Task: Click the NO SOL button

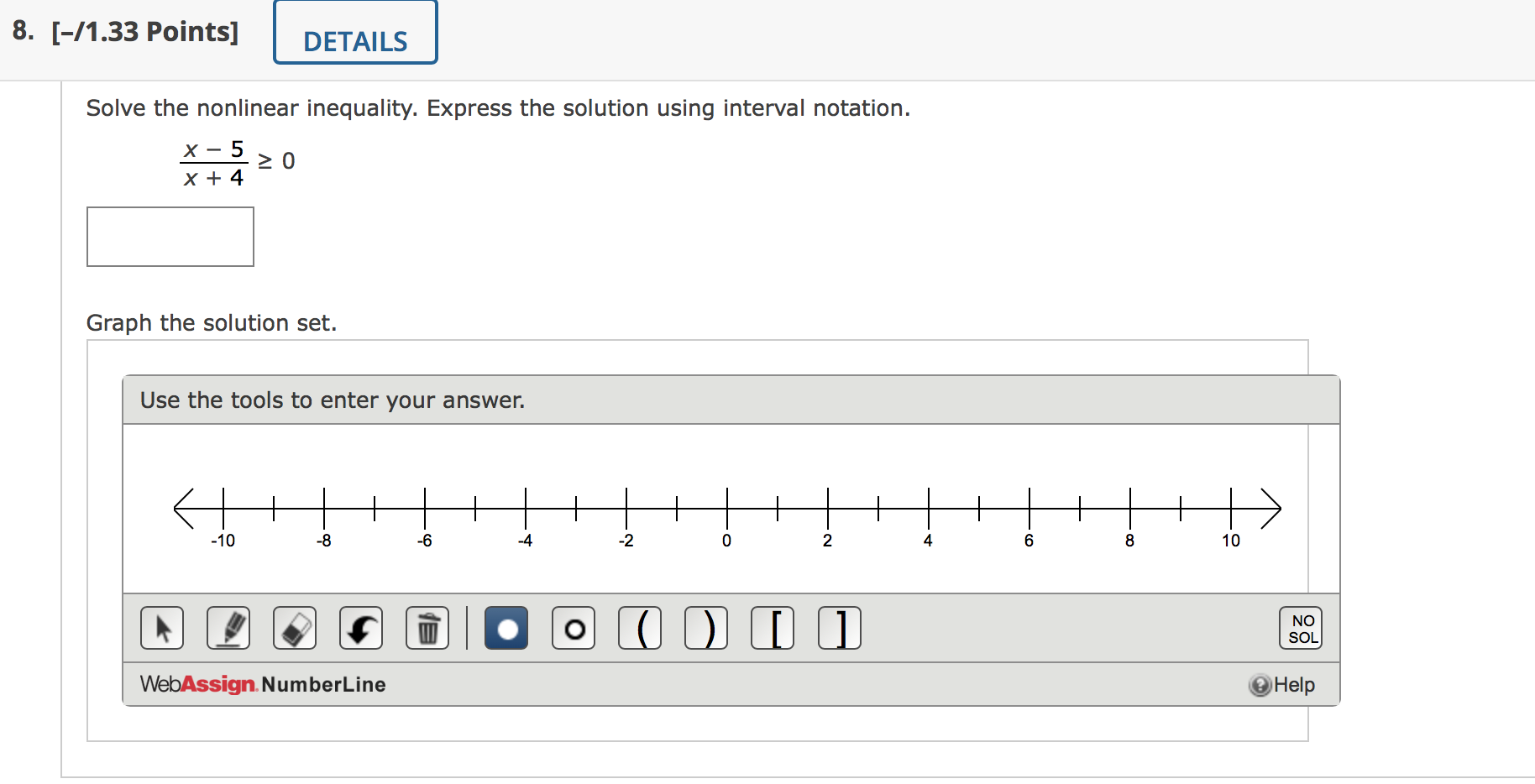Action: pos(1301,628)
